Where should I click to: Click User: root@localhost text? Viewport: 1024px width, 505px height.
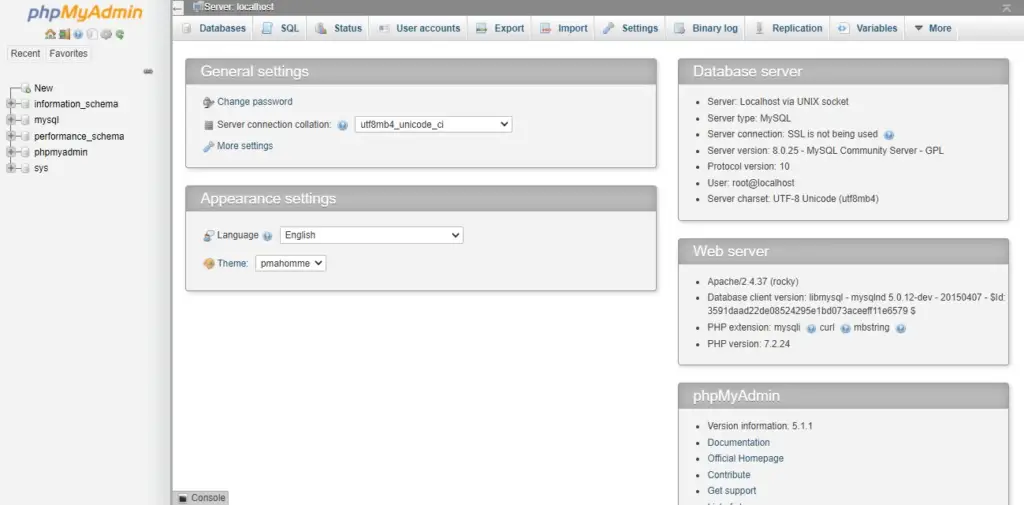coord(751,183)
